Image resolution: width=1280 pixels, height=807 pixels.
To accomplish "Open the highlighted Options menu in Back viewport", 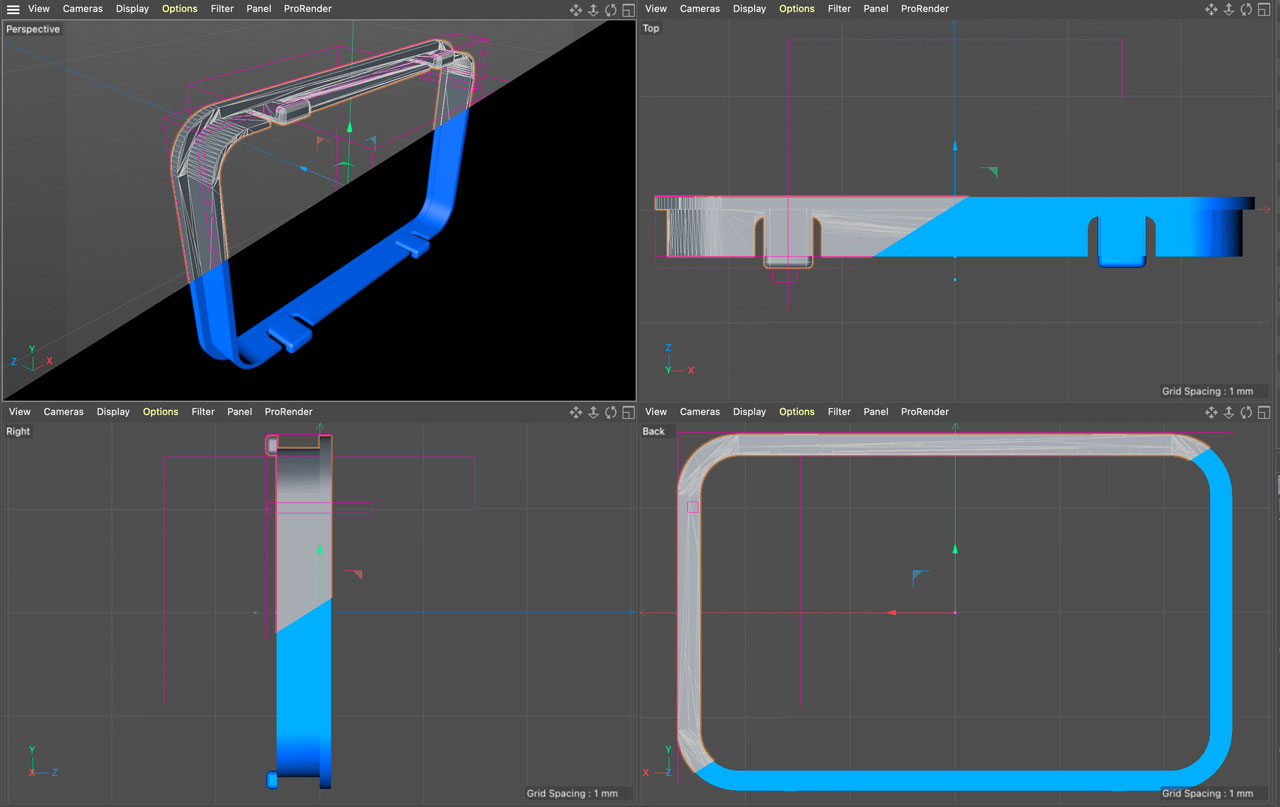I will pos(797,412).
